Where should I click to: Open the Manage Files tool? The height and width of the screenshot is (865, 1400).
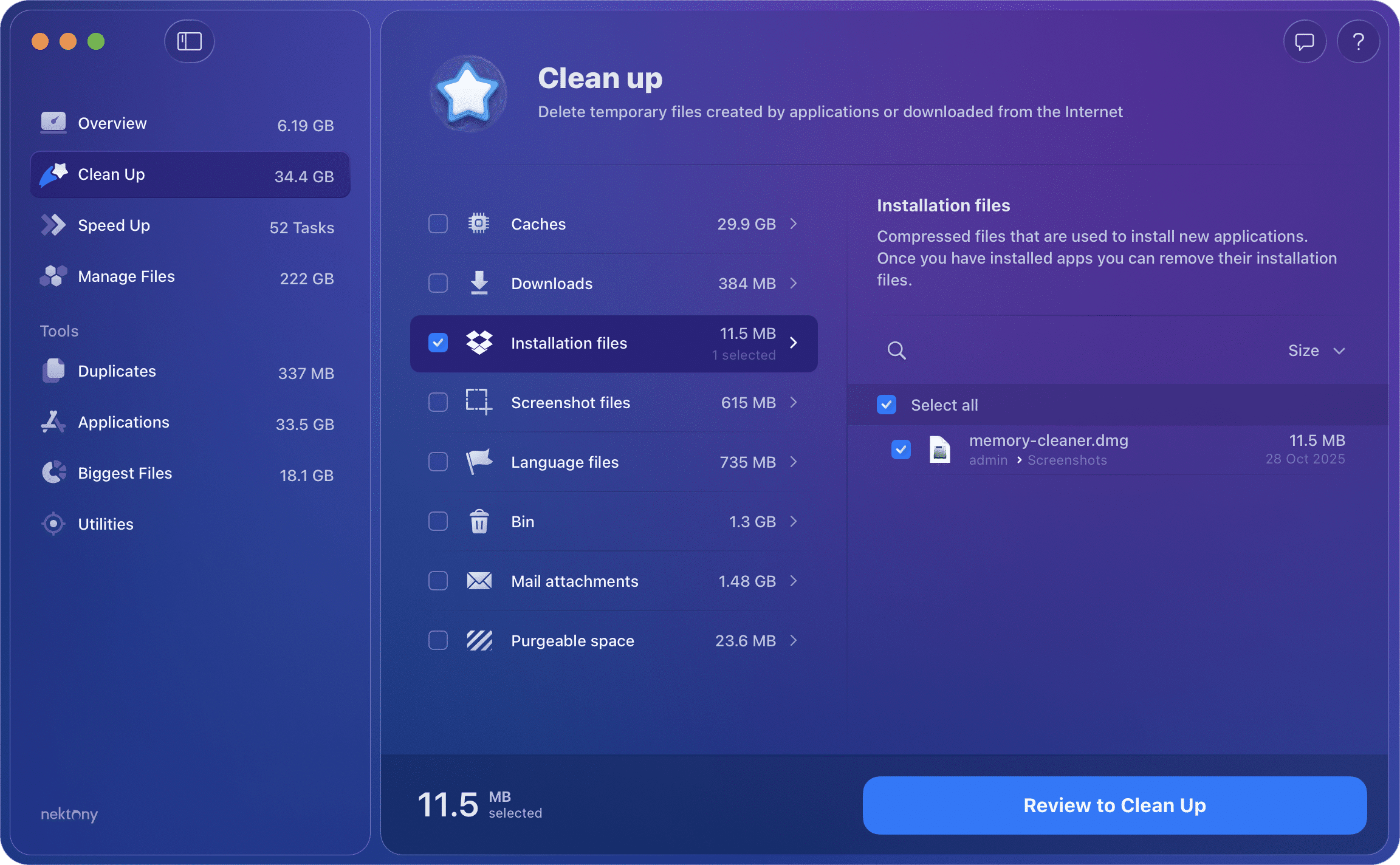tap(125, 276)
